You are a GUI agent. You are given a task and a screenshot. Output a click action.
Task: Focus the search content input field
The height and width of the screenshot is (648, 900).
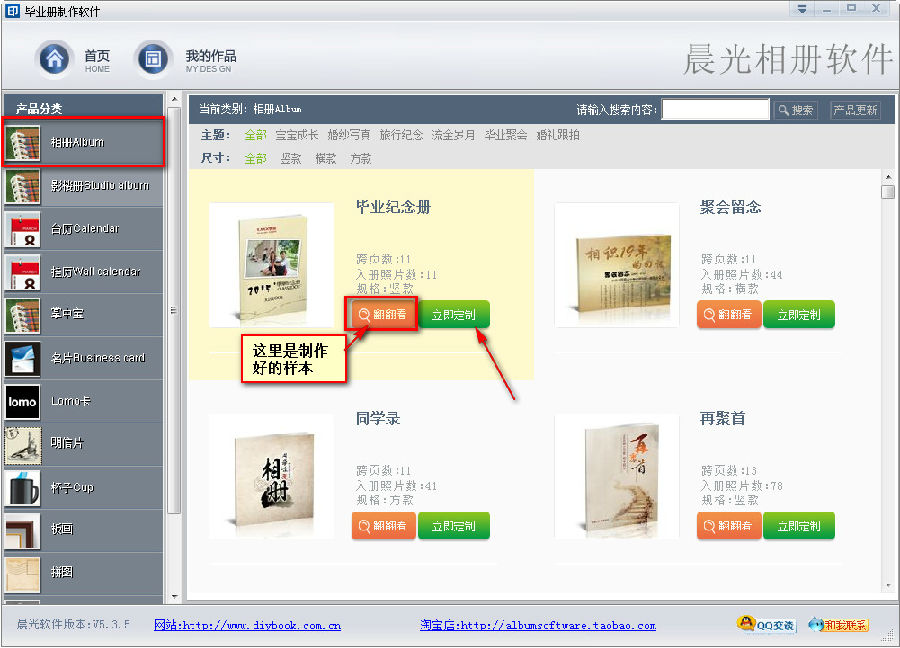715,109
